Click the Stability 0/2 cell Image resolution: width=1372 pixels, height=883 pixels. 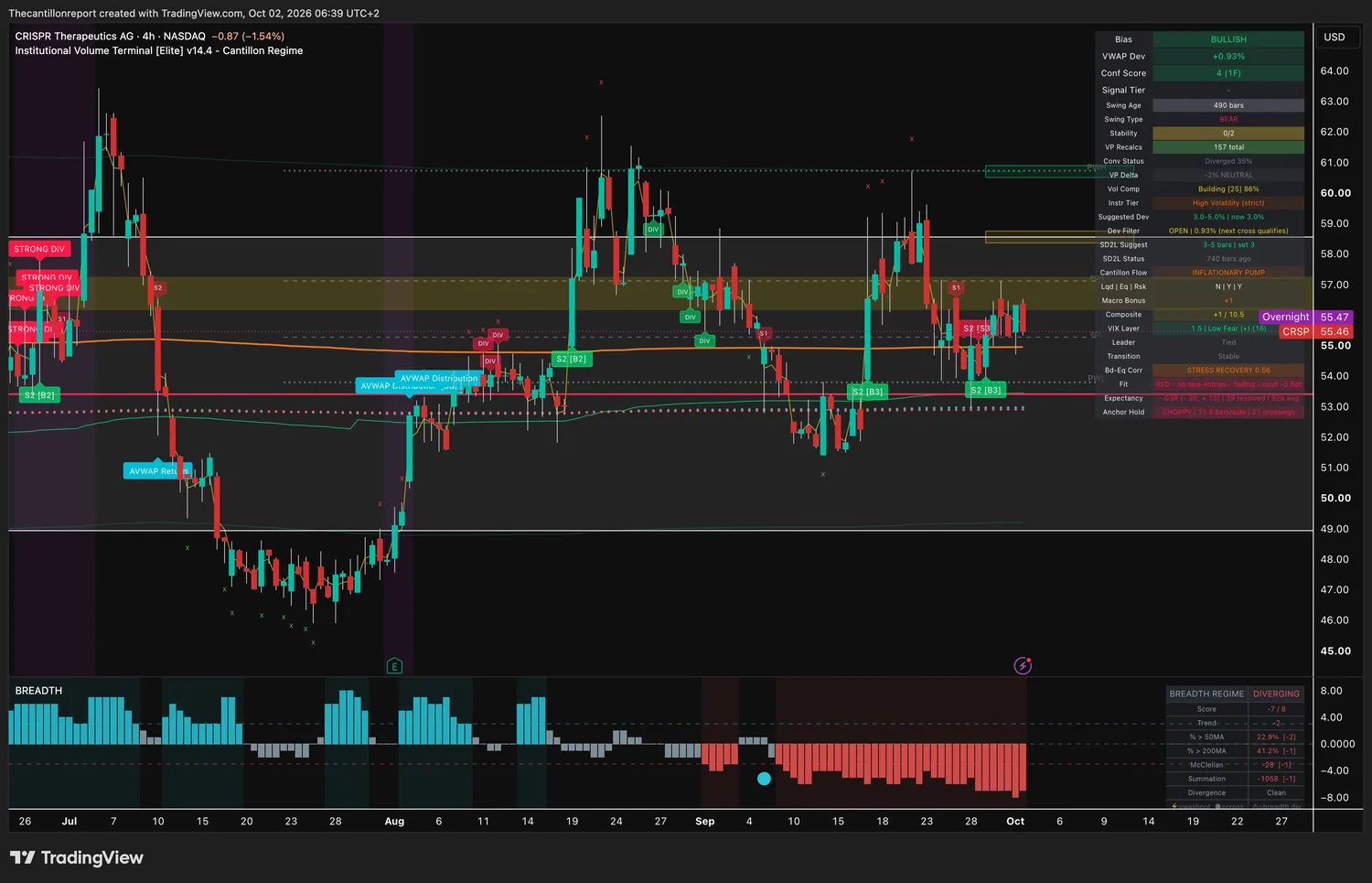point(1228,134)
